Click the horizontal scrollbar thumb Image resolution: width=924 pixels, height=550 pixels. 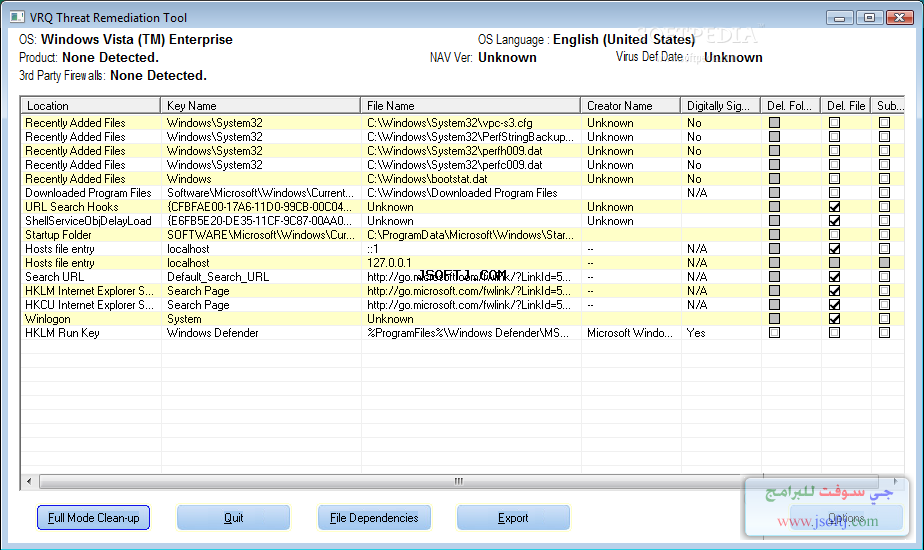(x=458, y=482)
